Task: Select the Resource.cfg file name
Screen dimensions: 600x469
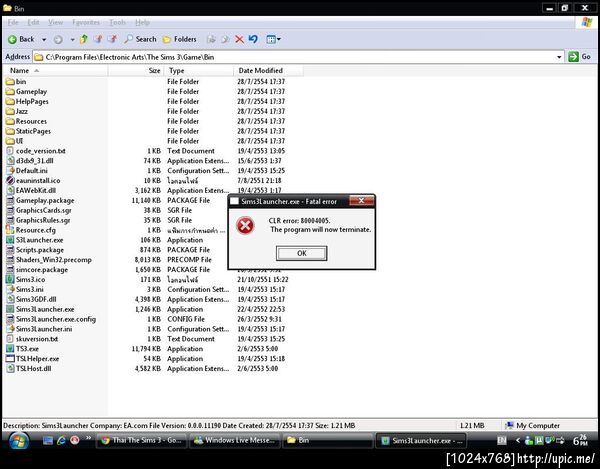Action: 36,230
